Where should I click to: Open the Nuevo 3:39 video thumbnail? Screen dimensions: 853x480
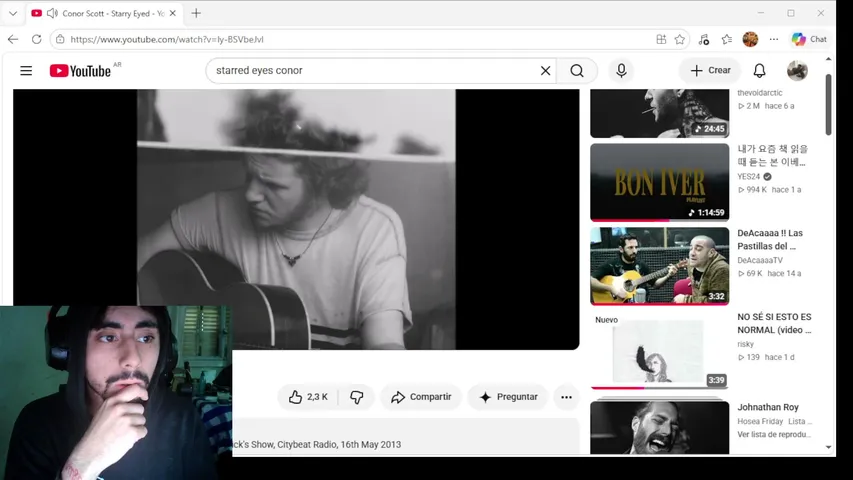659,350
